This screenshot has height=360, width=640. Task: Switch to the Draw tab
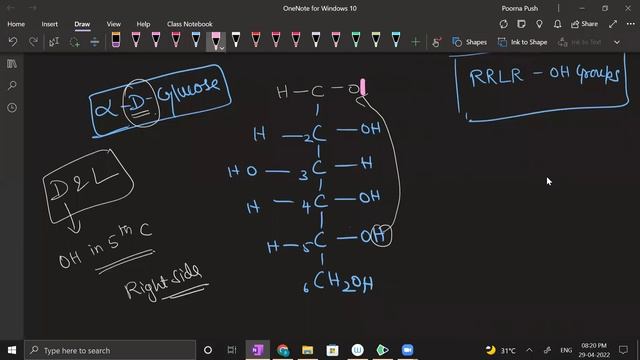82,24
